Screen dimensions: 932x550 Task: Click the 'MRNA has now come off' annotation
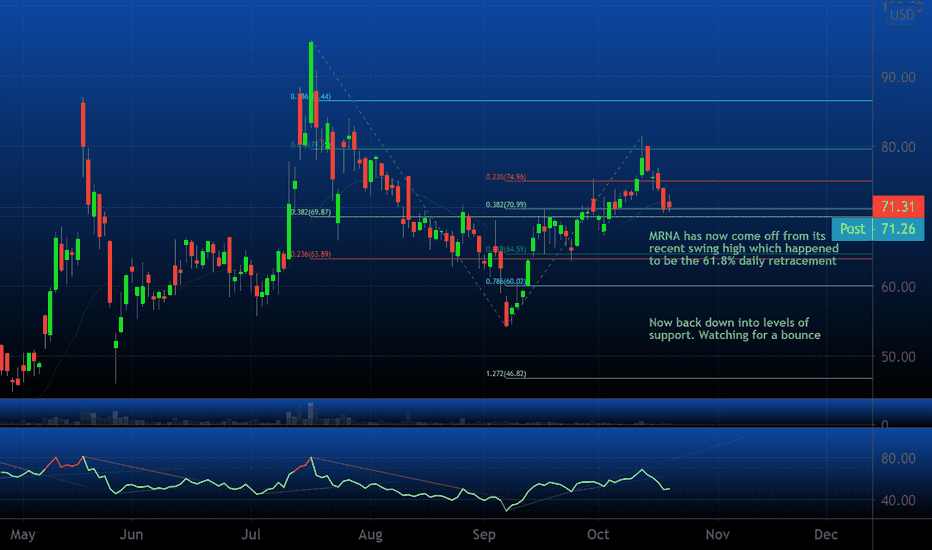click(x=744, y=249)
